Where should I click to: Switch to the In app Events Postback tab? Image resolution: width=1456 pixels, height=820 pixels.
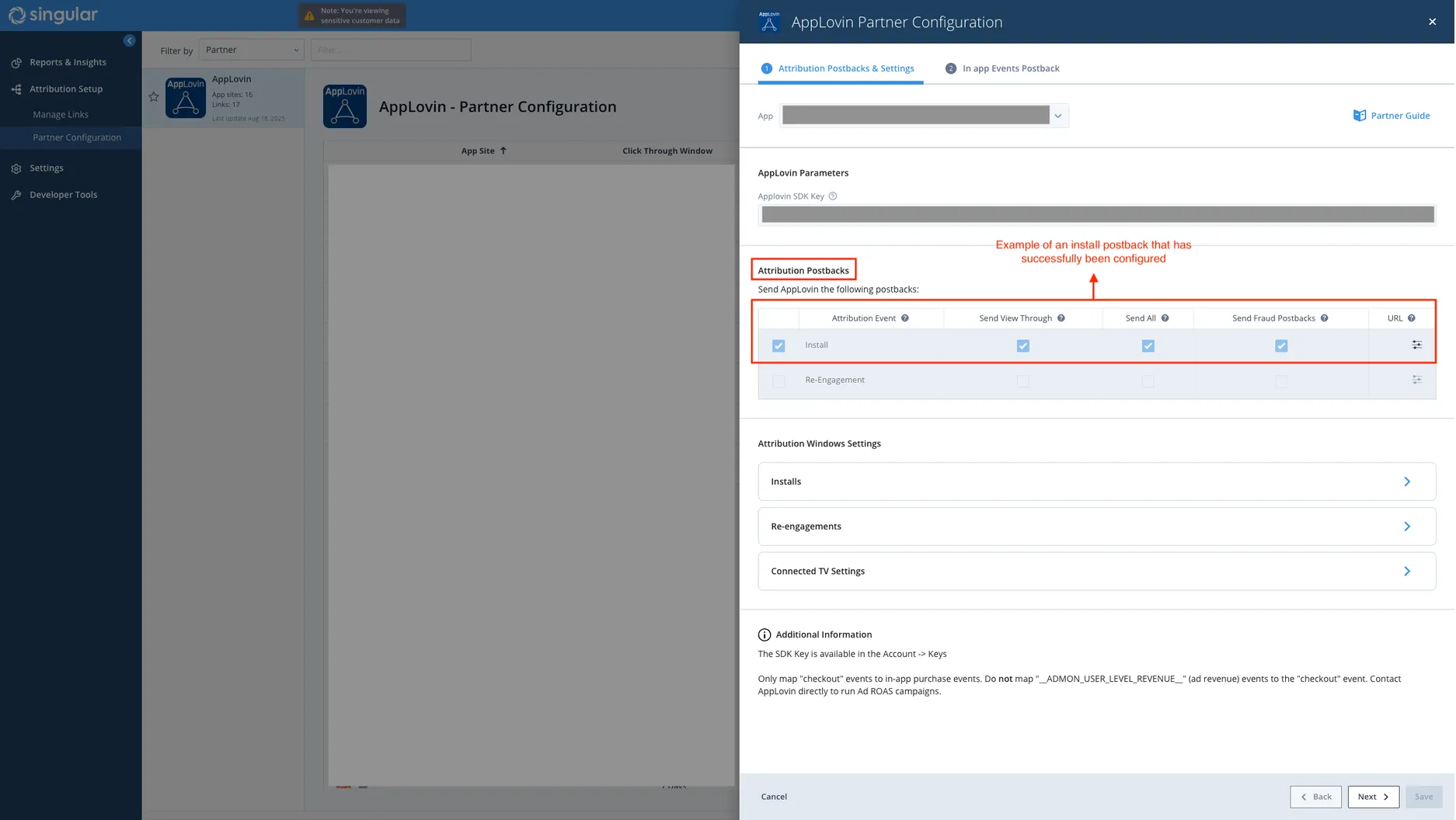(1010, 68)
